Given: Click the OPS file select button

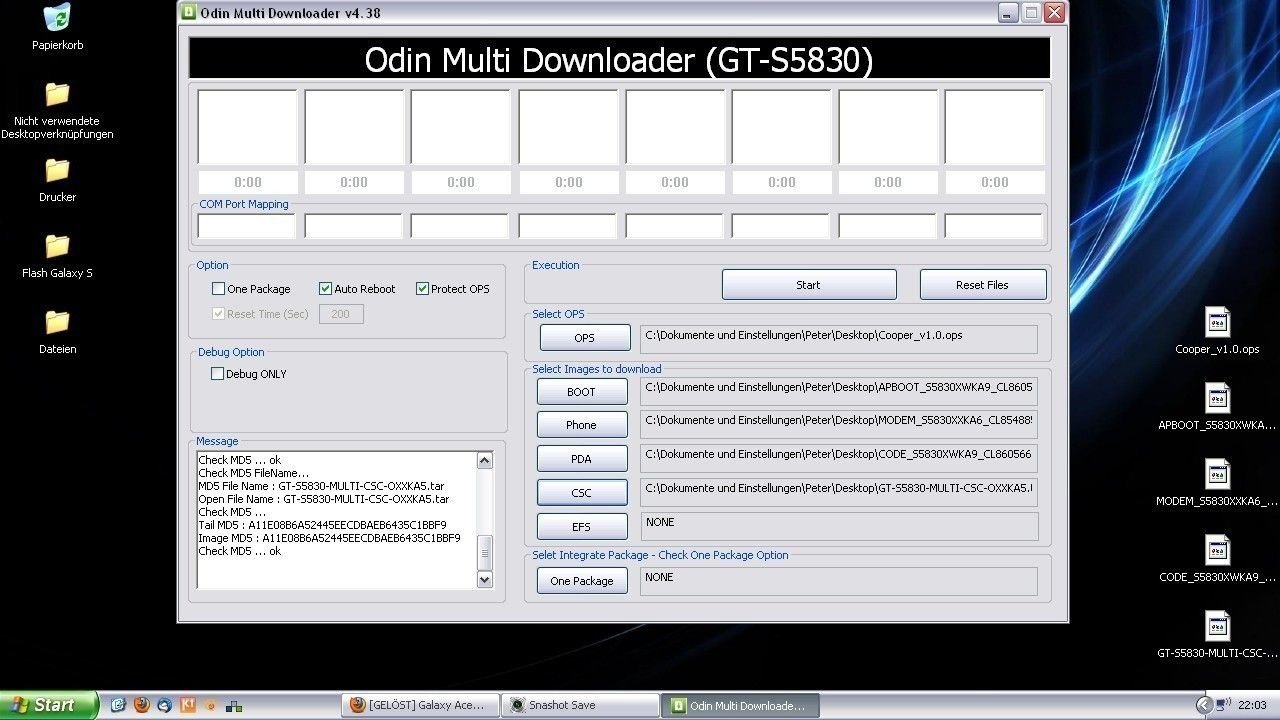Looking at the screenshot, I should coord(585,338).
